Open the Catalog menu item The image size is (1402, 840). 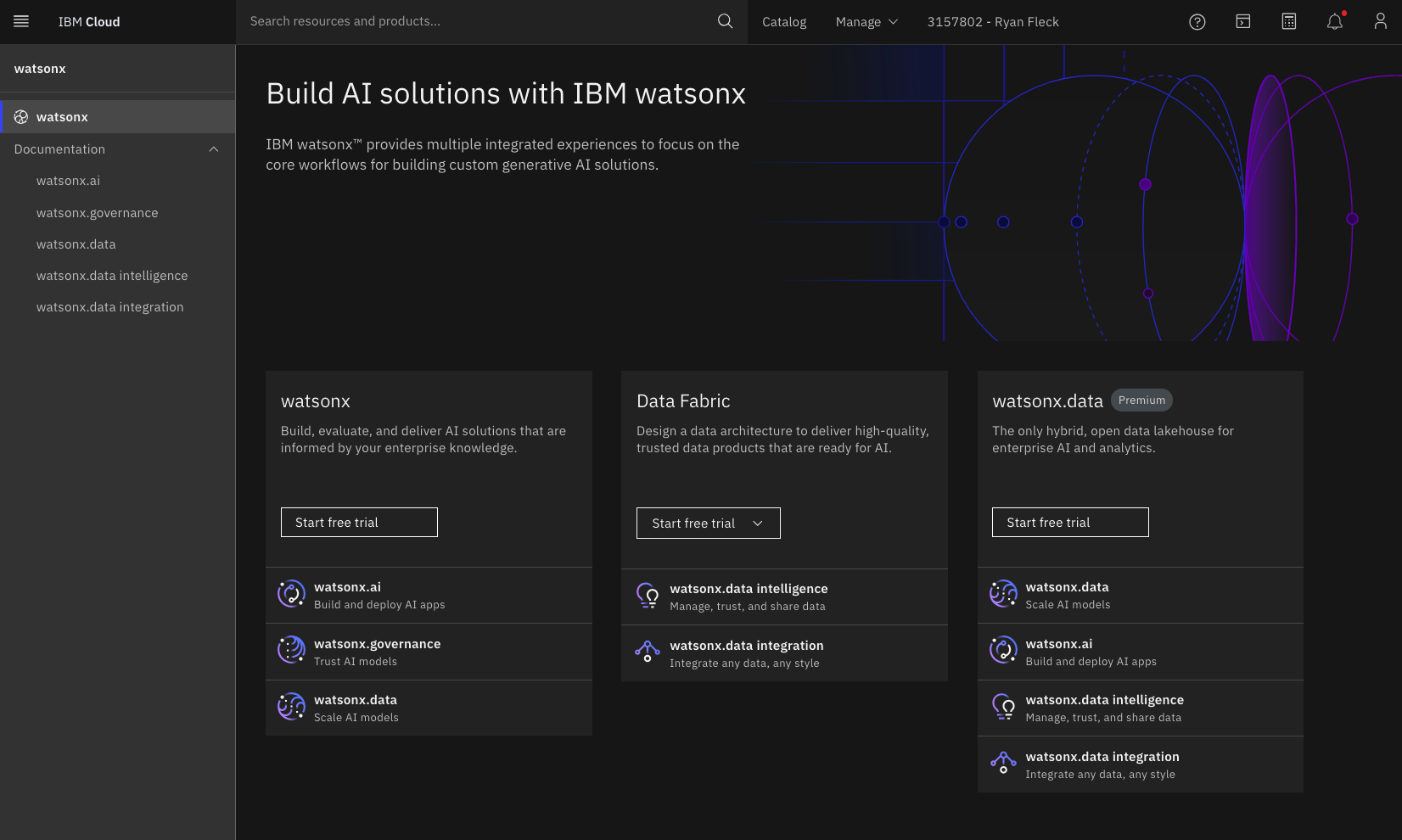(x=783, y=22)
